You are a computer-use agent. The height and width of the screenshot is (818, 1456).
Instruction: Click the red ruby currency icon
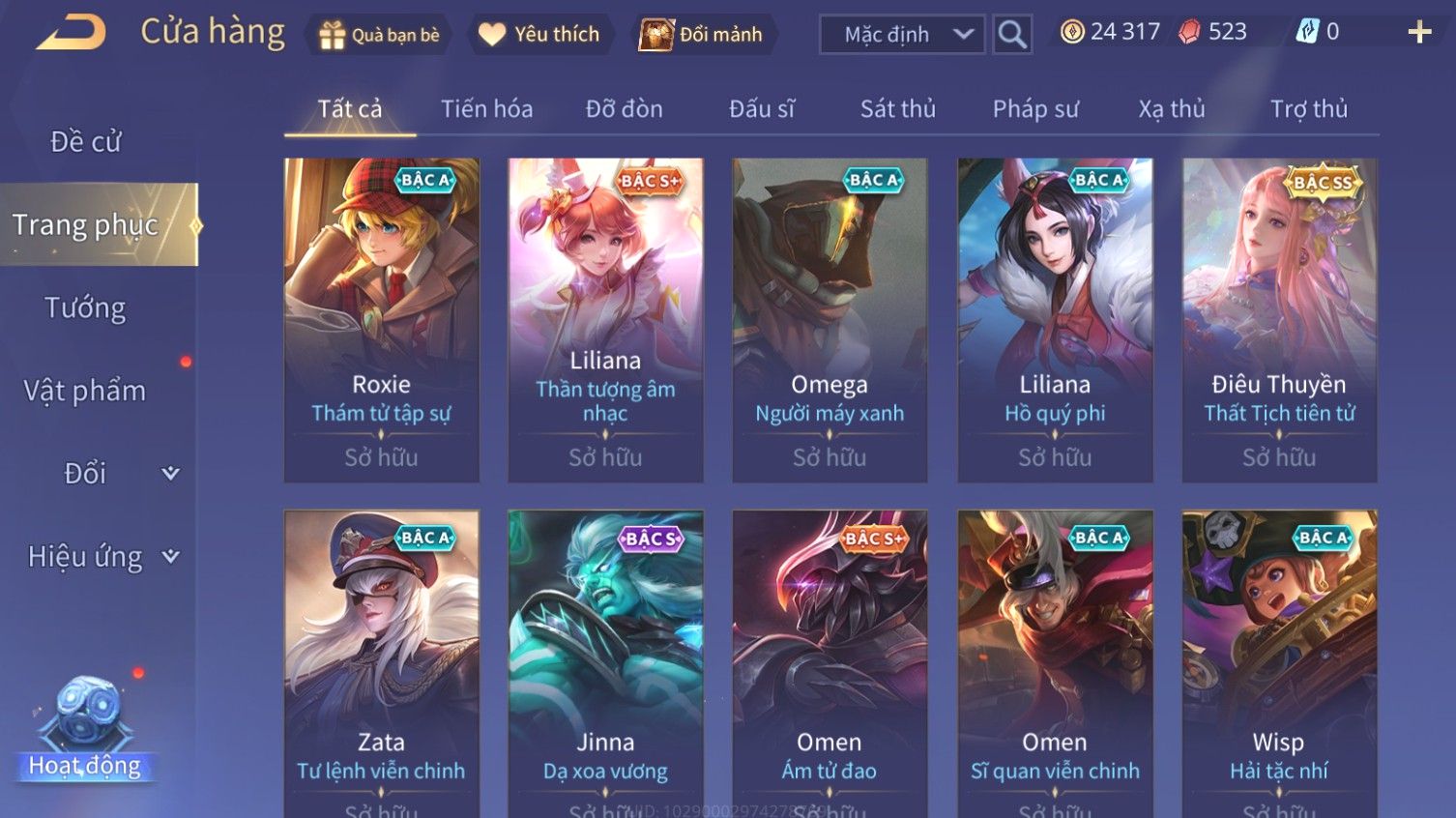click(1189, 32)
